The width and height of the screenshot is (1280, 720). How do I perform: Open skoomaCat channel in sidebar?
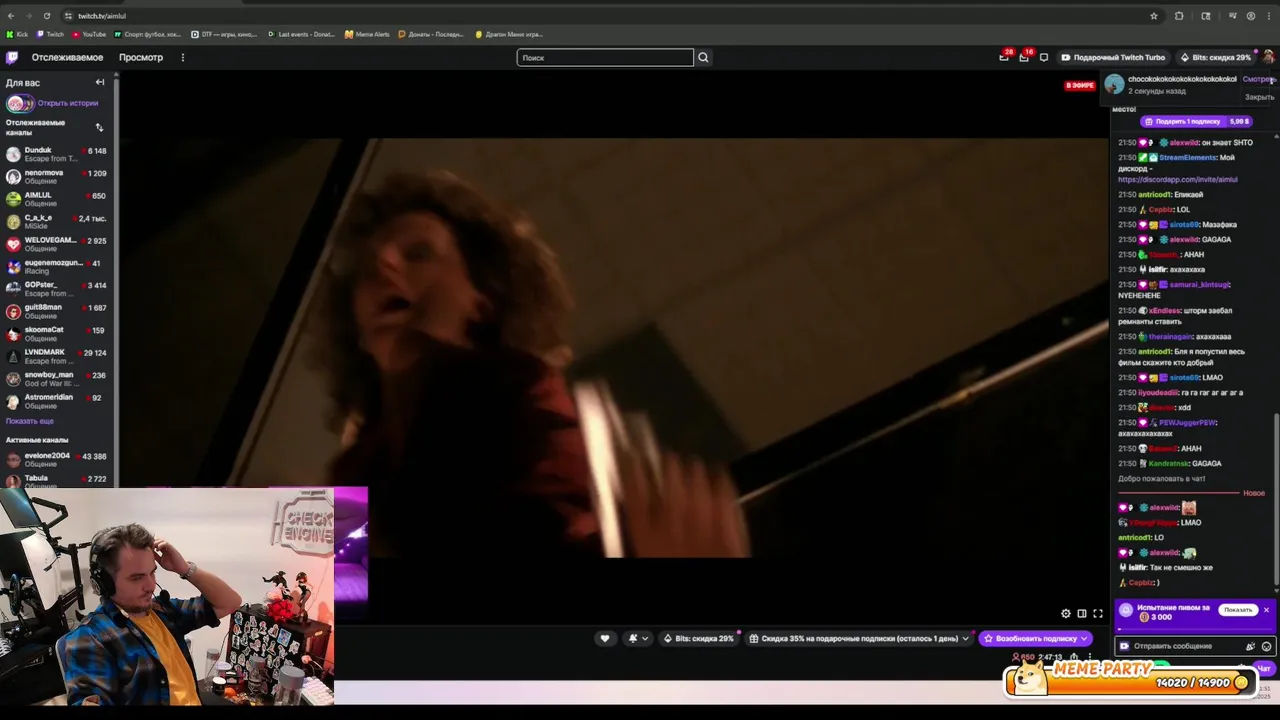tap(57, 334)
